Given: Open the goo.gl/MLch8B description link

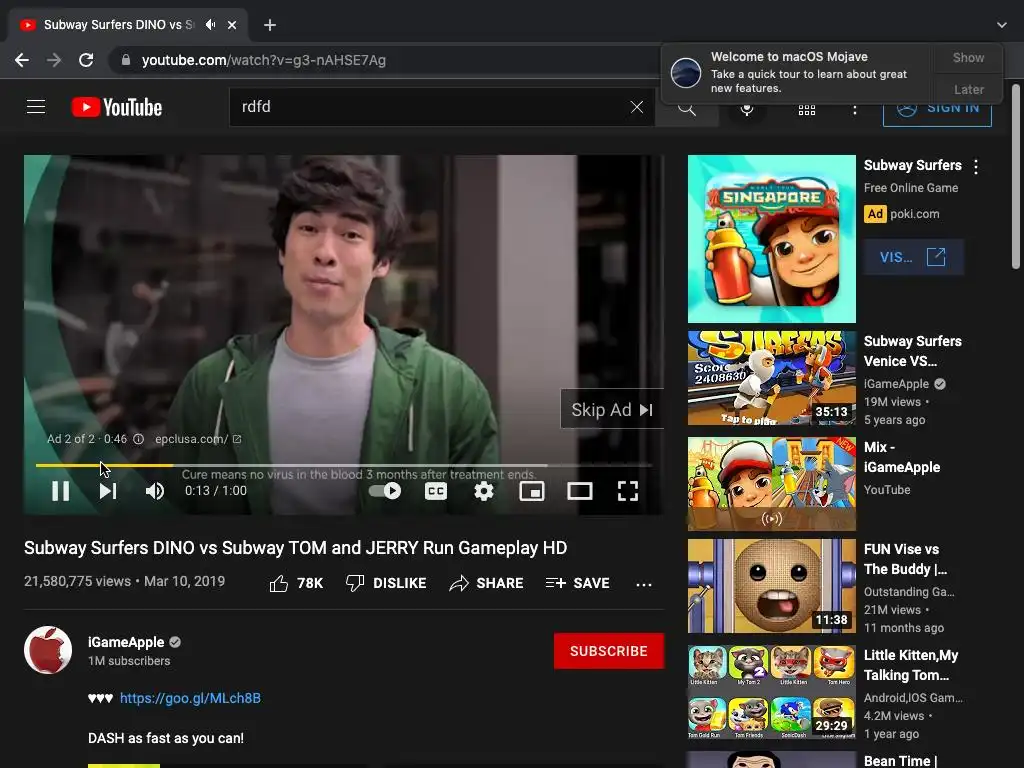Looking at the screenshot, I should [190, 698].
